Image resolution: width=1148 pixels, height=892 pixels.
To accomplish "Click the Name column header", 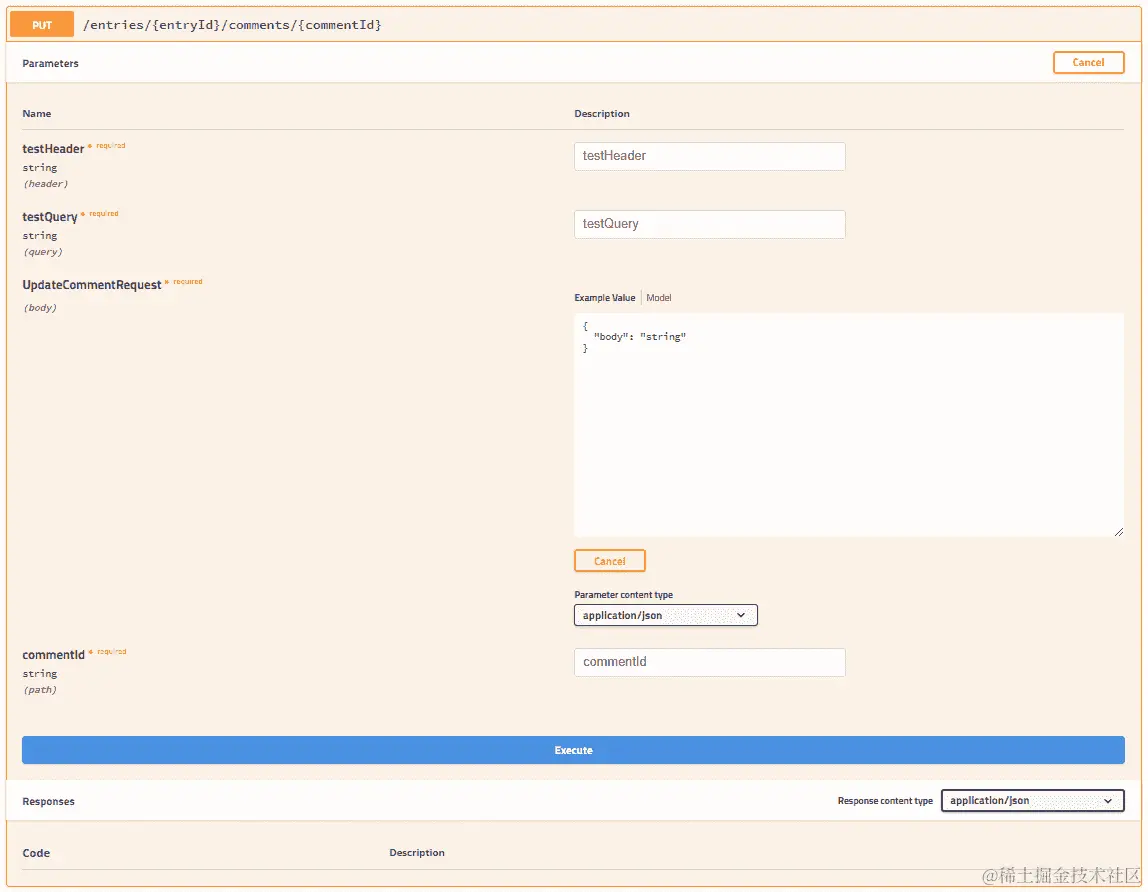I will [37, 114].
